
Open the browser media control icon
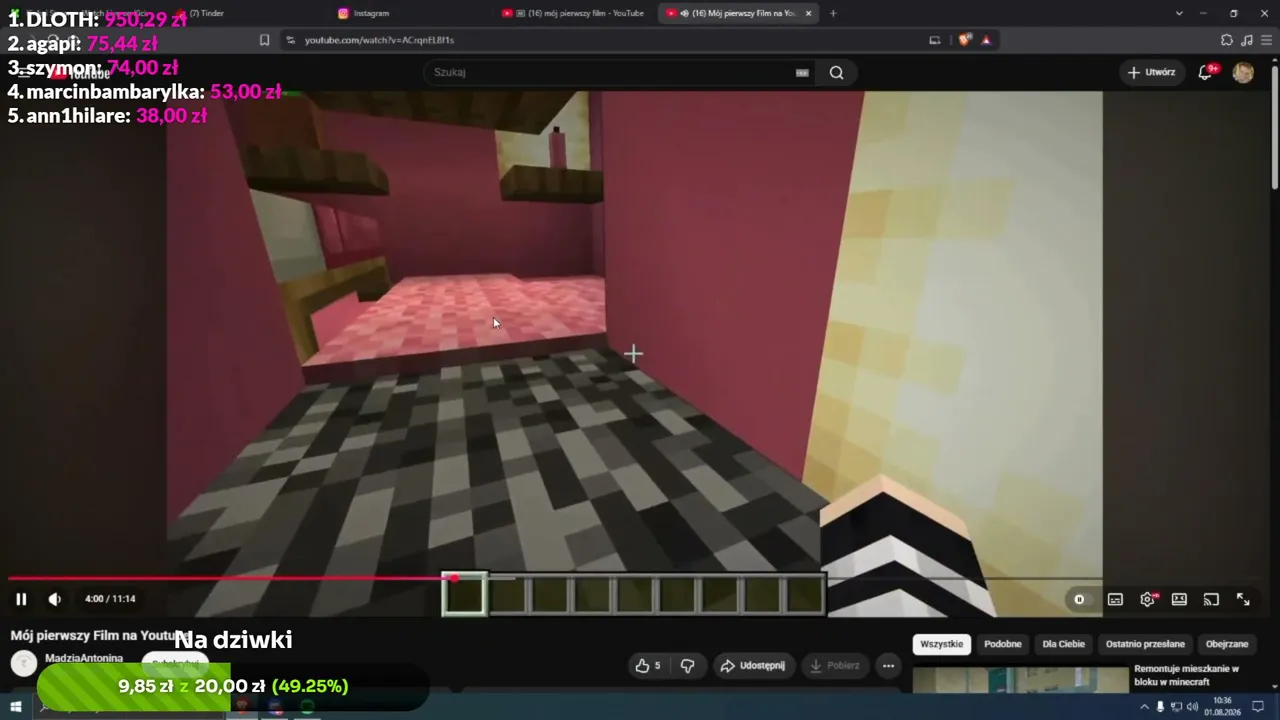[1247, 40]
